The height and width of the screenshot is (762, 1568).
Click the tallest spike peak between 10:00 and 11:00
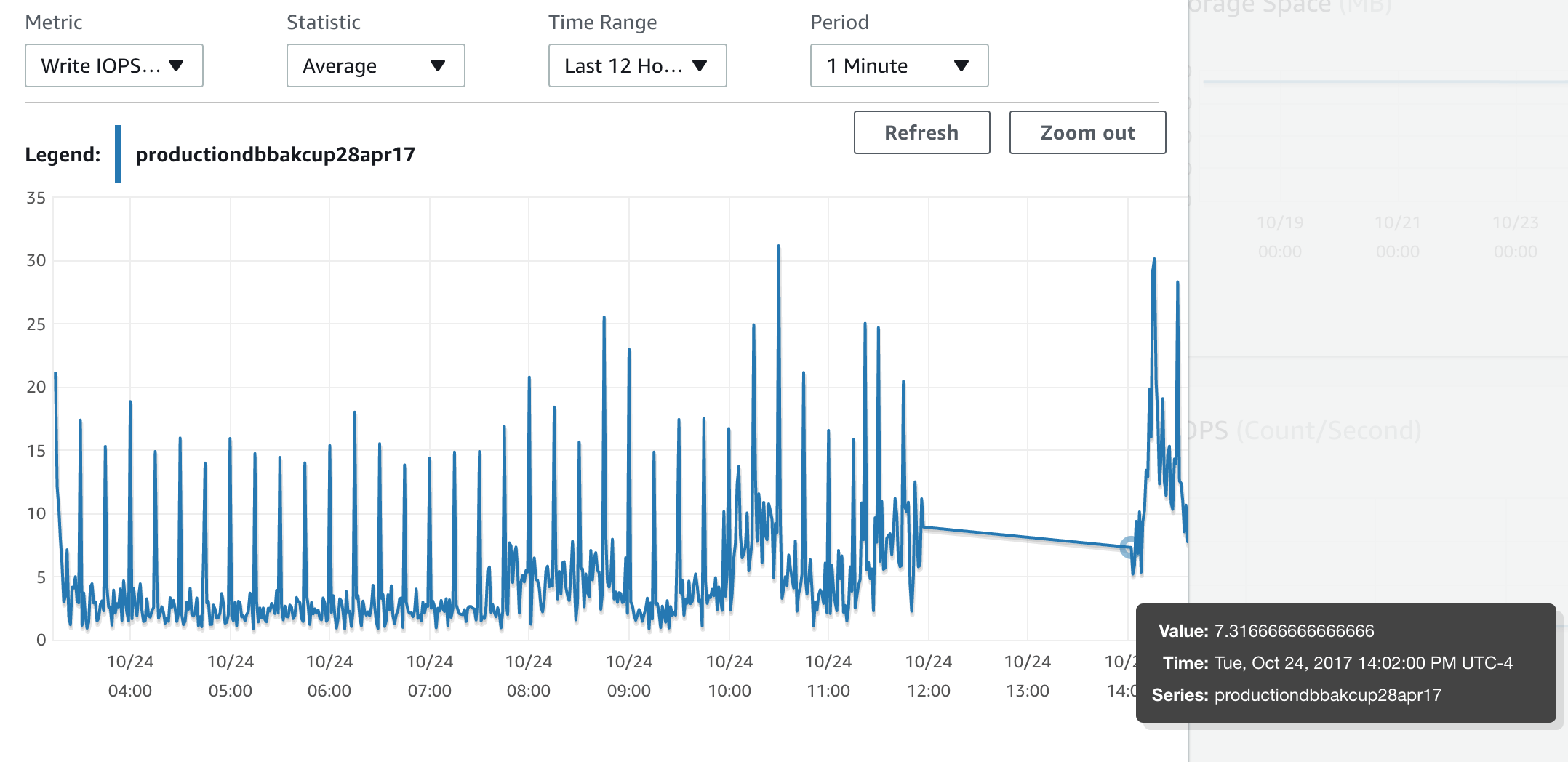(778, 249)
